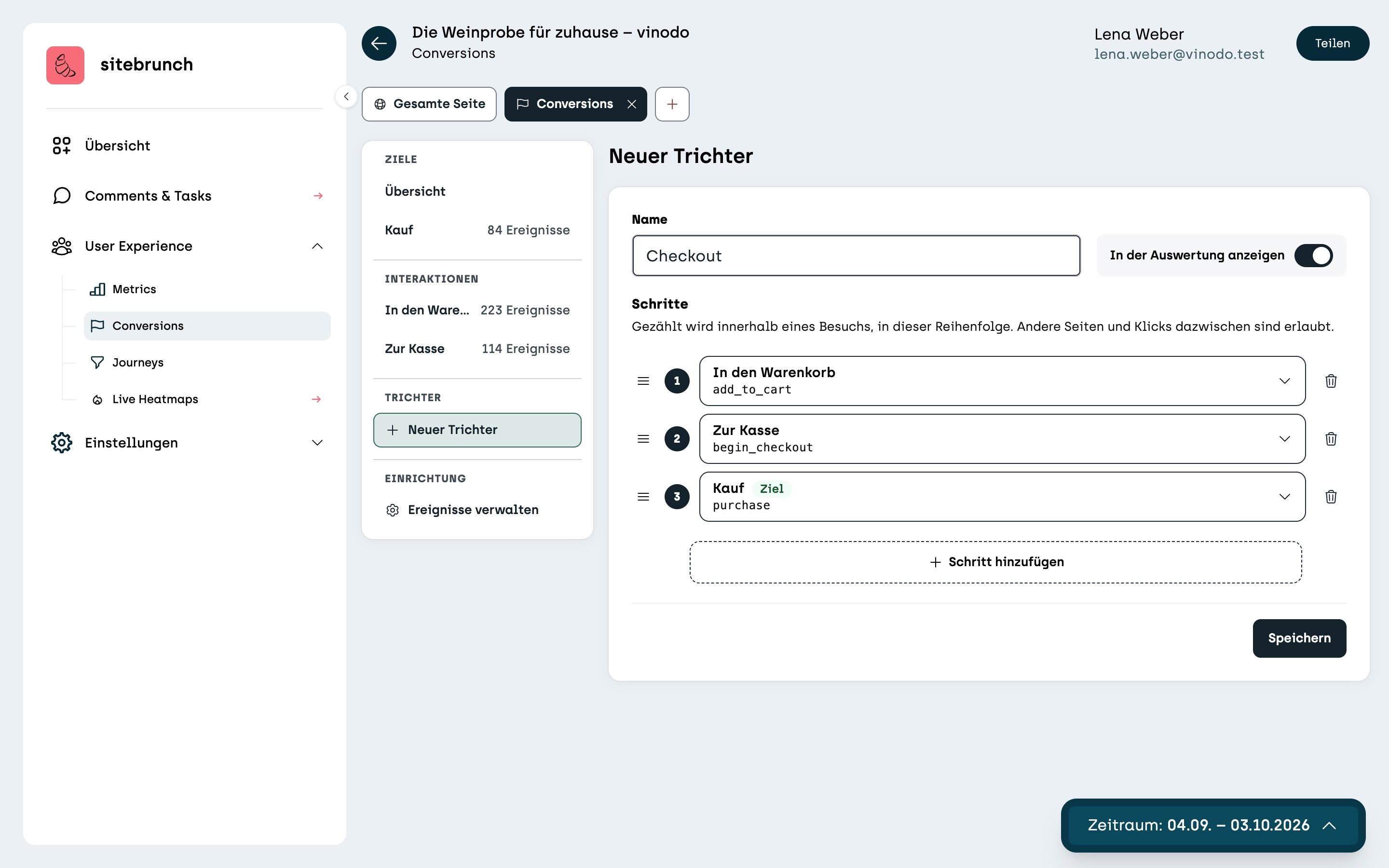
Task: Click the Teilen button
Action: pyautogui.click(x=1332, y=43)
